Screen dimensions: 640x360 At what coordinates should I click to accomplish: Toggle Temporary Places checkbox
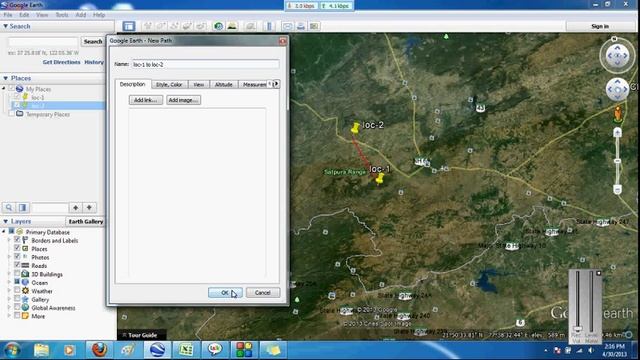point(11,114)
